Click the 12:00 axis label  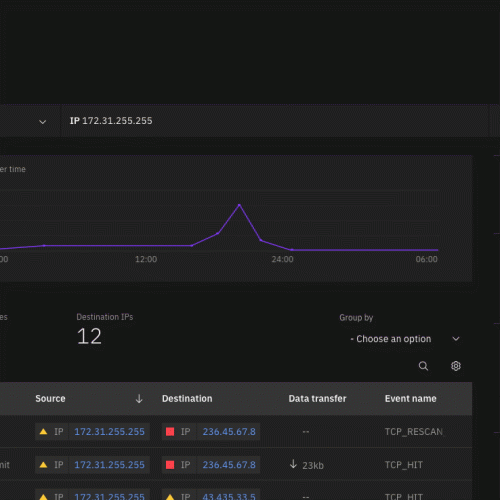click(146, 259)
